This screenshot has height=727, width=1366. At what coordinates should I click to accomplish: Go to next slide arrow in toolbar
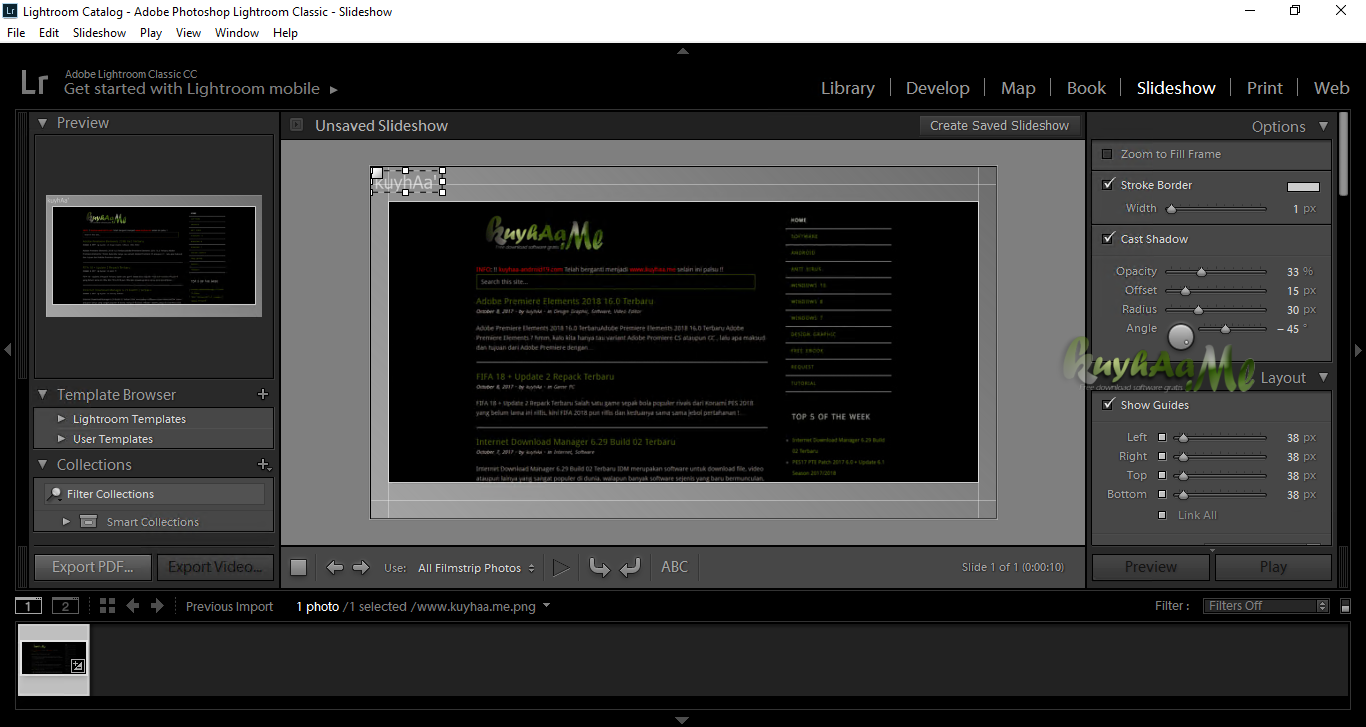tap(361, 567)
